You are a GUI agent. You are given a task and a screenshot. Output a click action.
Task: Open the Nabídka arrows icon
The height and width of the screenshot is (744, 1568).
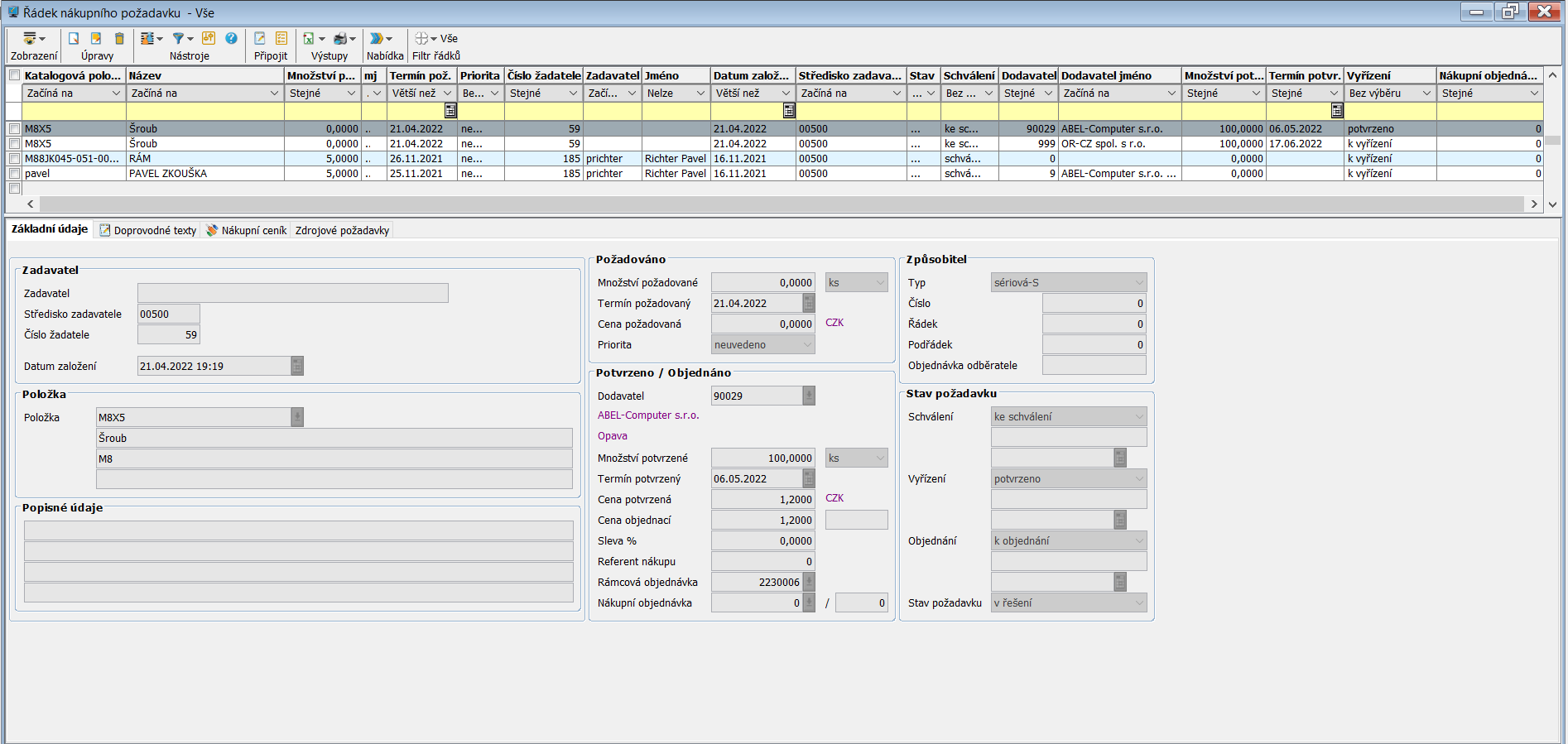click(x=377, y=39)
